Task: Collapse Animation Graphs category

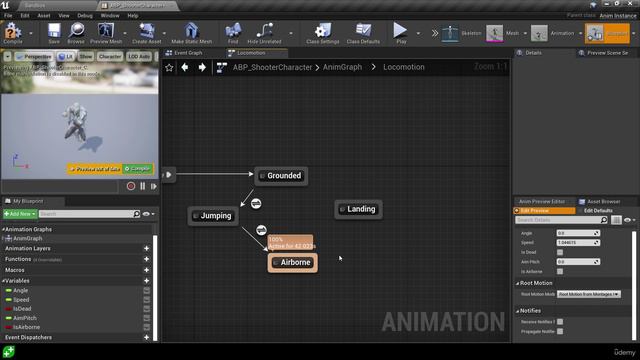Action: pos(3,229)
